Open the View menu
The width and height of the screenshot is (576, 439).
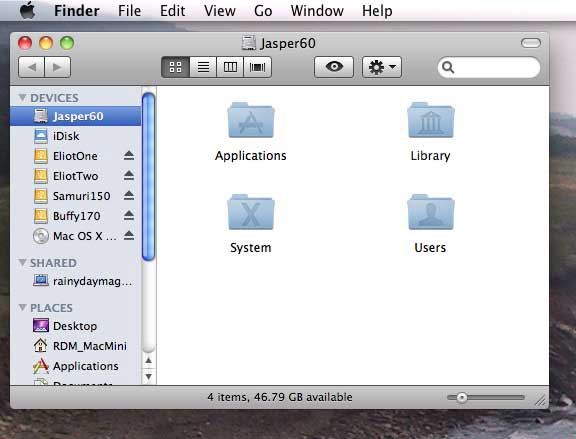220,11
